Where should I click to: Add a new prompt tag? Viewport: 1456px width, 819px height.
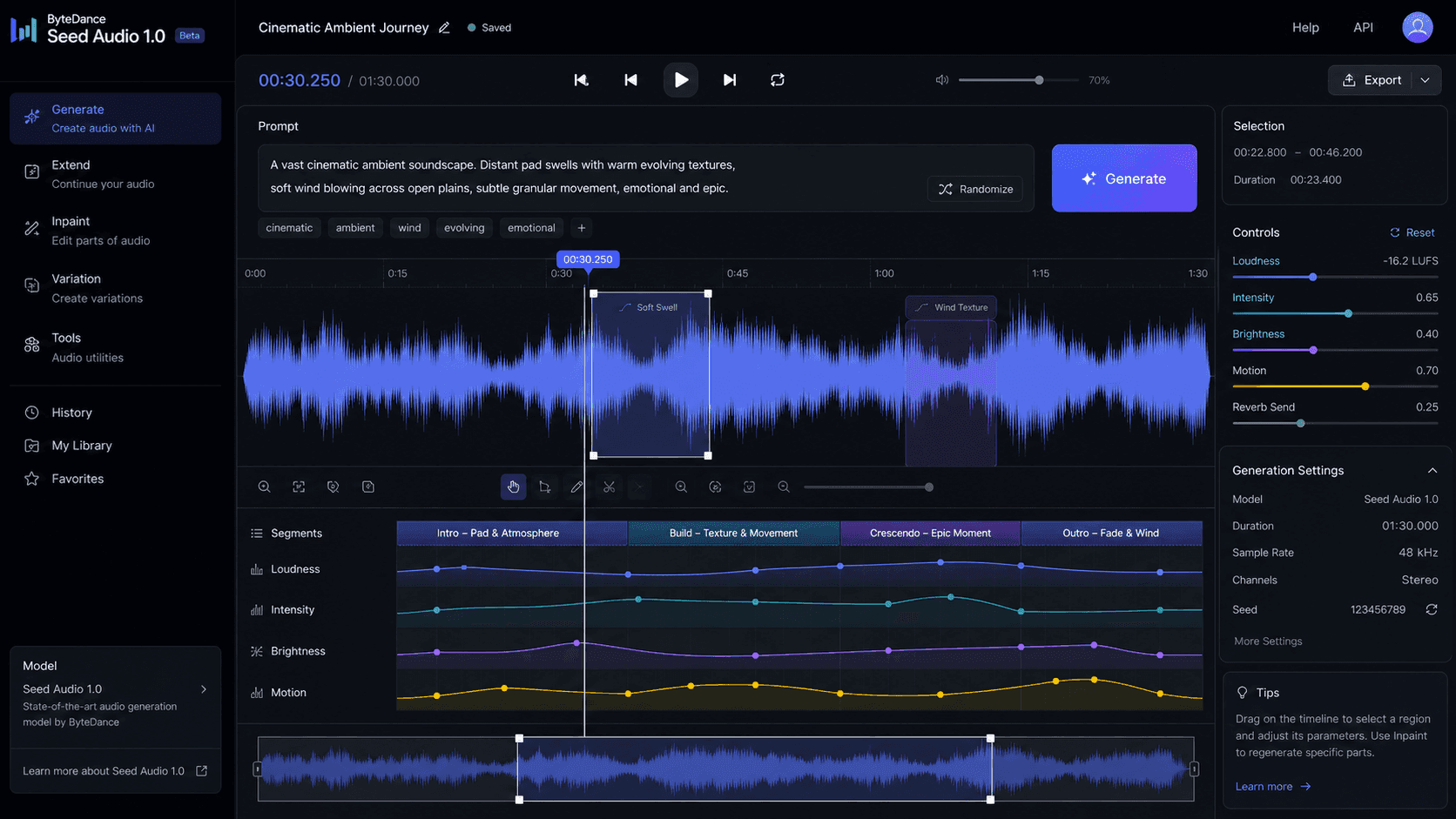pos(582,228)
